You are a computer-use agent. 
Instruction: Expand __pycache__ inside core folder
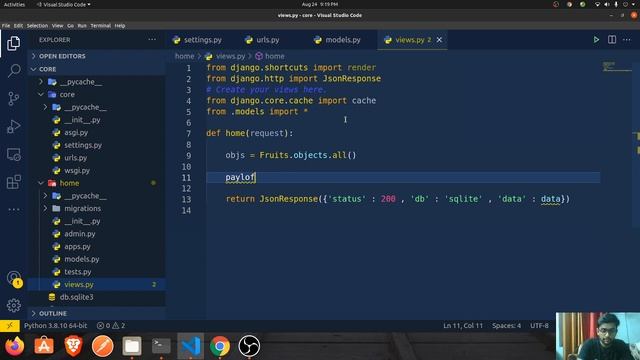pos(97,107)
